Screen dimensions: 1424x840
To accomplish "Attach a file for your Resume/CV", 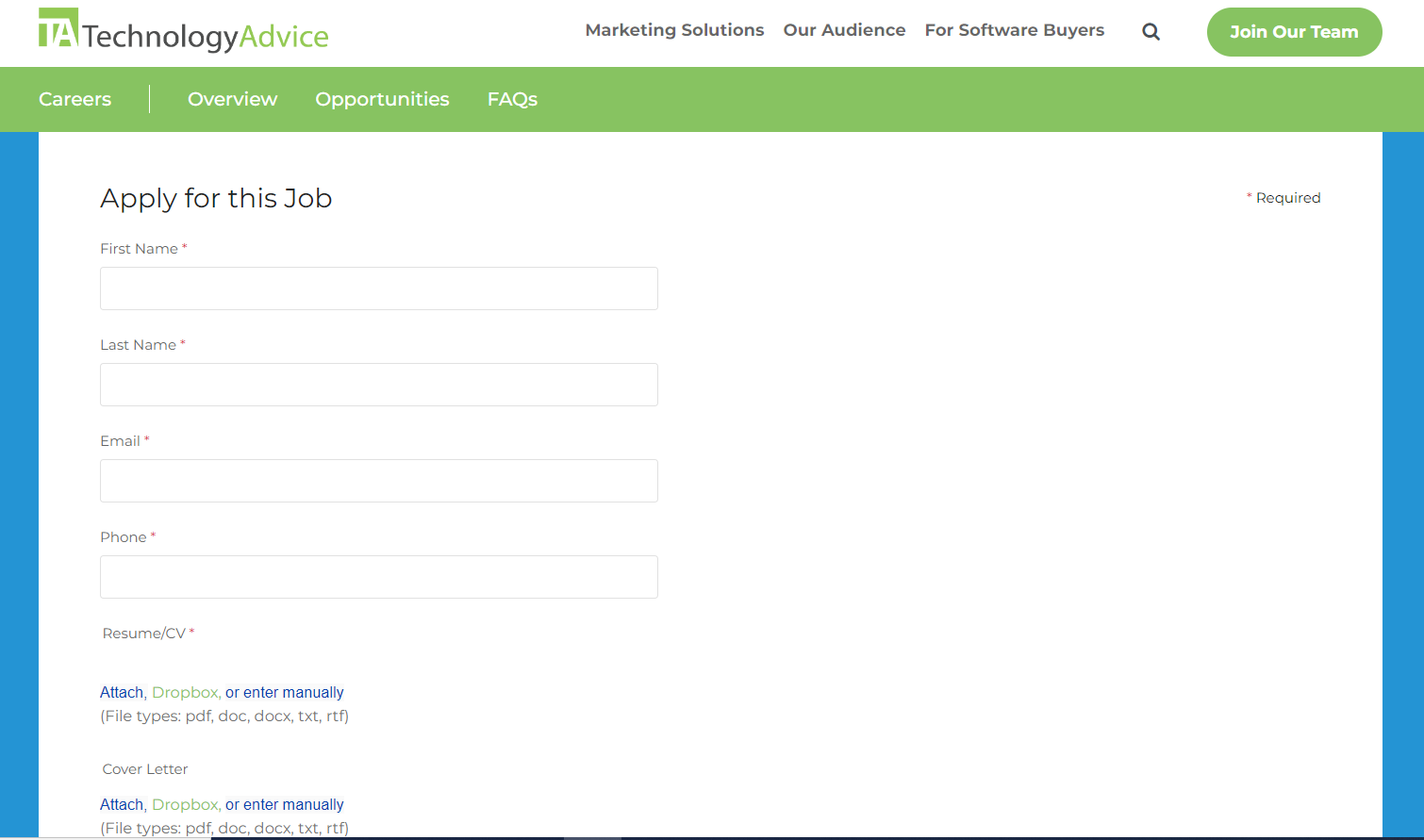I will click(x=121, y=691).
